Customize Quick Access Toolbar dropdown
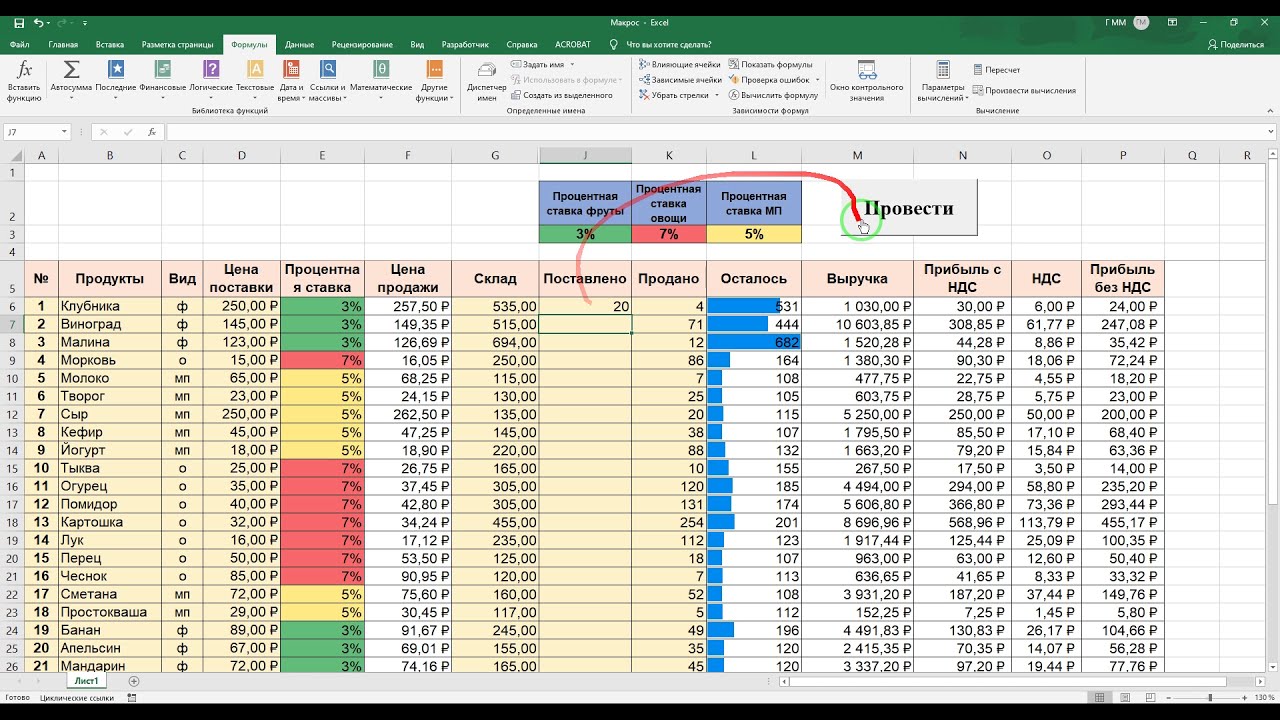Viewport: 1280px width, 720px height. click(84, 22)
